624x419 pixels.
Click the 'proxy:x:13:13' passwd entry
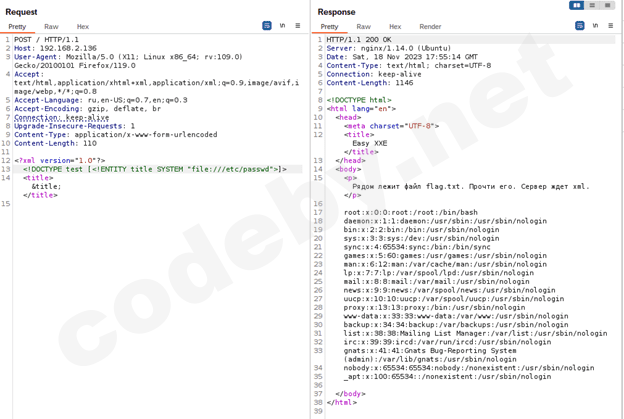(435, 308)
